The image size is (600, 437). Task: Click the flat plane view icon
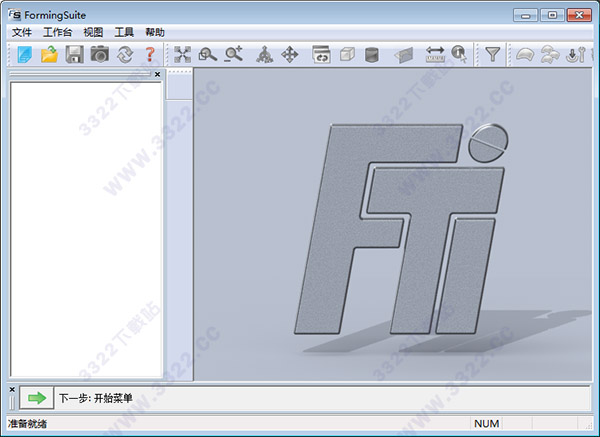[404, 55]
